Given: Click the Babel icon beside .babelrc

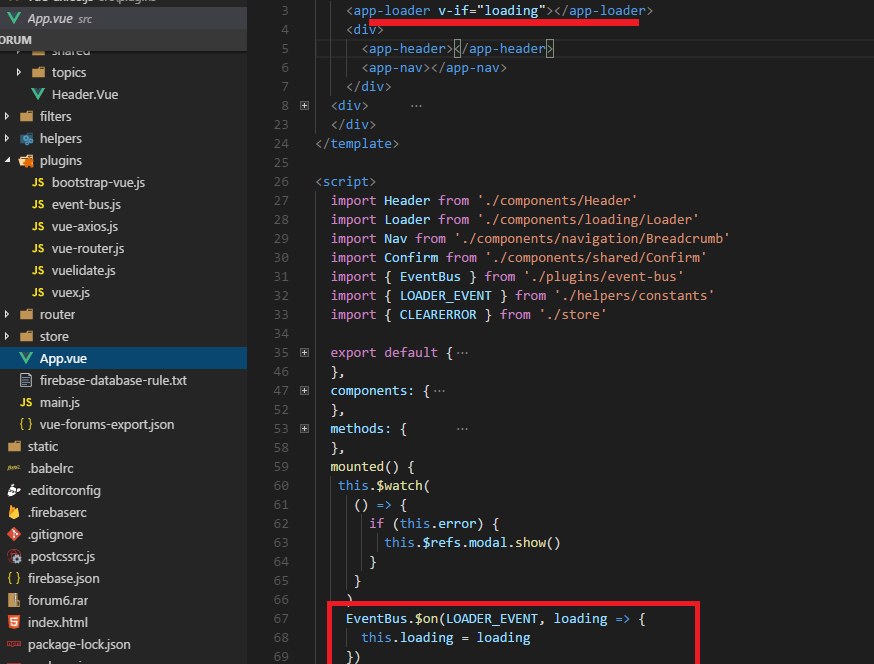Looking at the screenshot, I should coord(14,468).
